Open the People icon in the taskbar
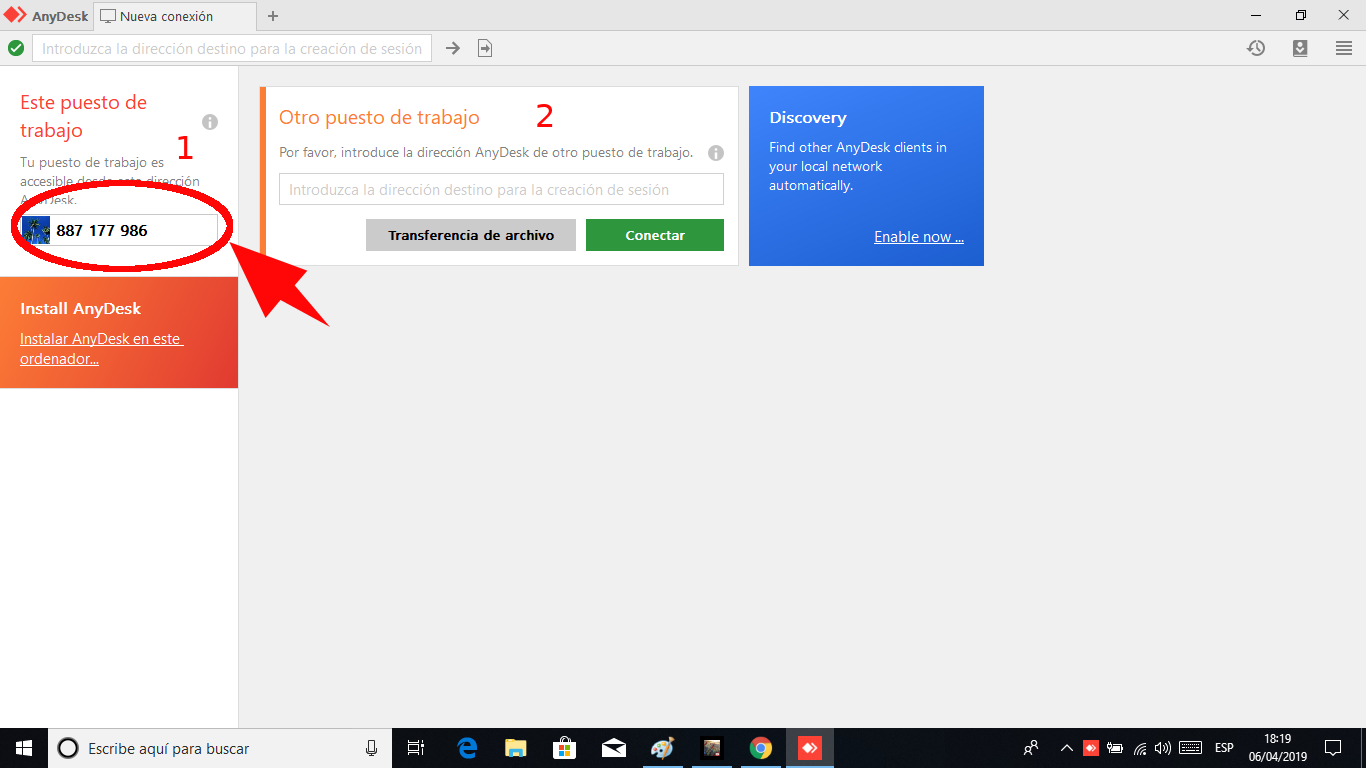Image resolution: width=1366 pixels, height=768 pixels. [1031, 748]
